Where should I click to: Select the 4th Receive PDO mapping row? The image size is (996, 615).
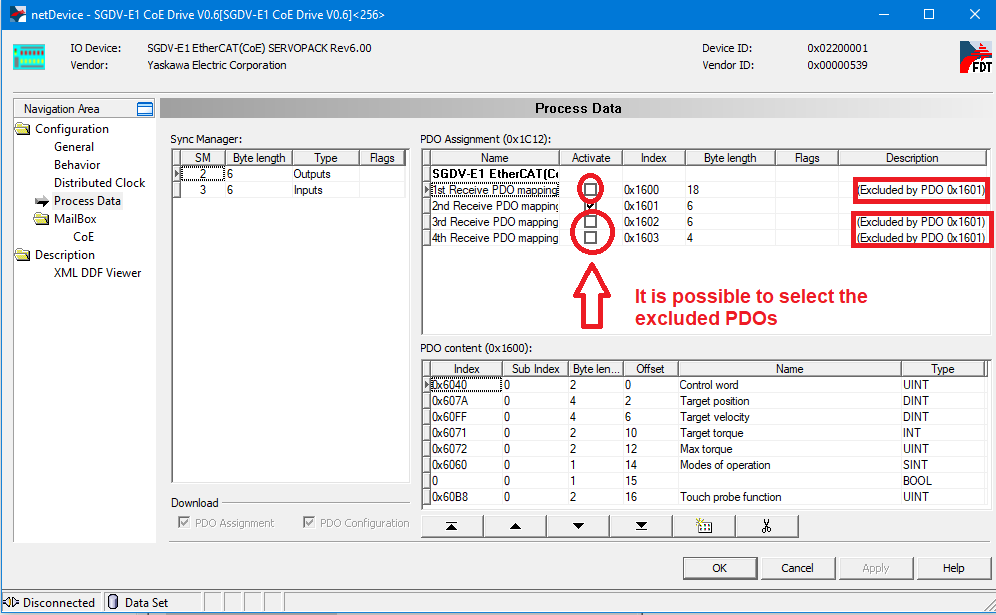pos(705,238)
